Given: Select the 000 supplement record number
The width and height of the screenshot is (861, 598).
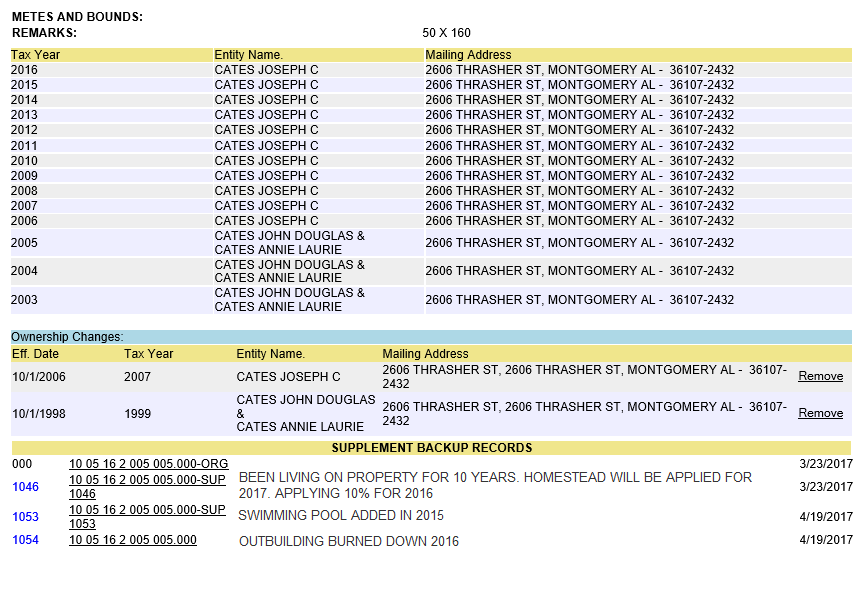Looking at the screenshot, I should (x=22, y=463).
